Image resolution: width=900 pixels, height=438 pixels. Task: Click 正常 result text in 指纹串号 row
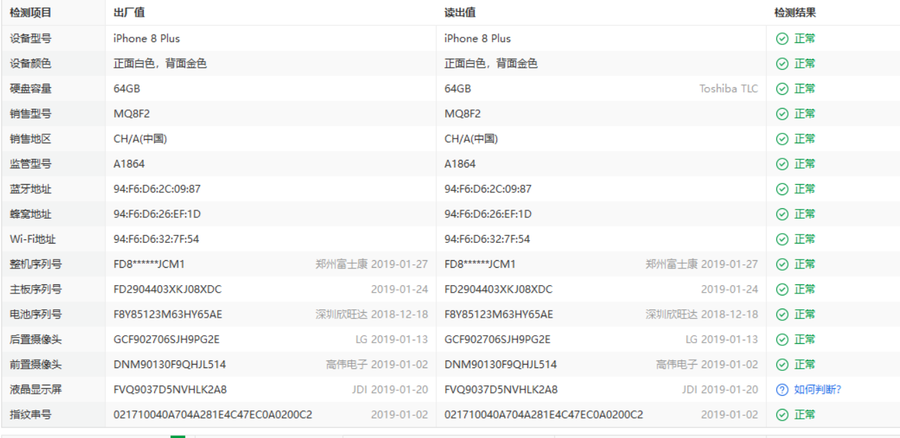(805, 414)
